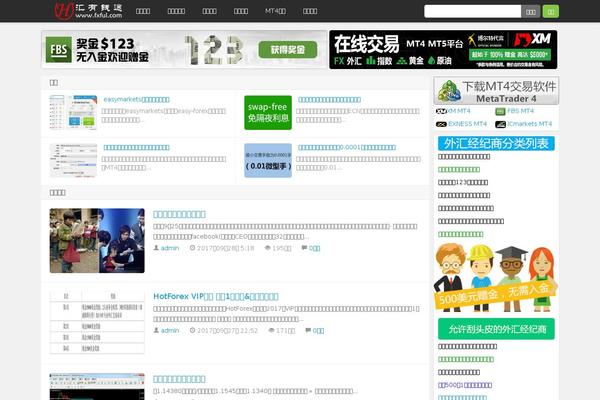Screen dimensions: 600x400
Task: Focus the search box in the header
Action: click(x=472, y=11)
